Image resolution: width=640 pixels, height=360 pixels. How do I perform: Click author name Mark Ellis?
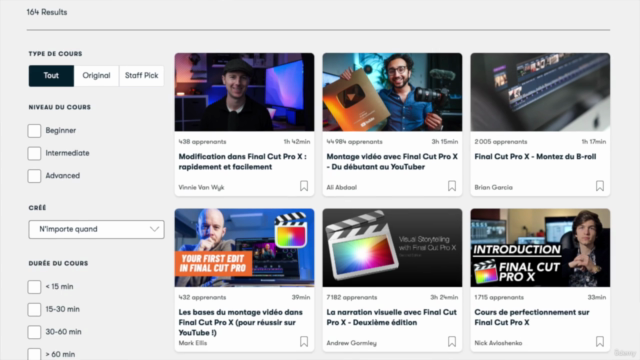point(193,343)
